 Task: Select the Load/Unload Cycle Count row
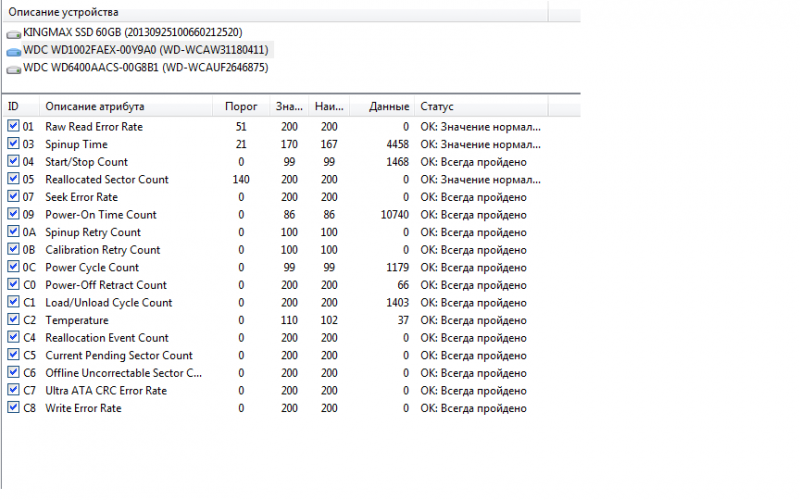pyautogui.click(x=109, y=302)
